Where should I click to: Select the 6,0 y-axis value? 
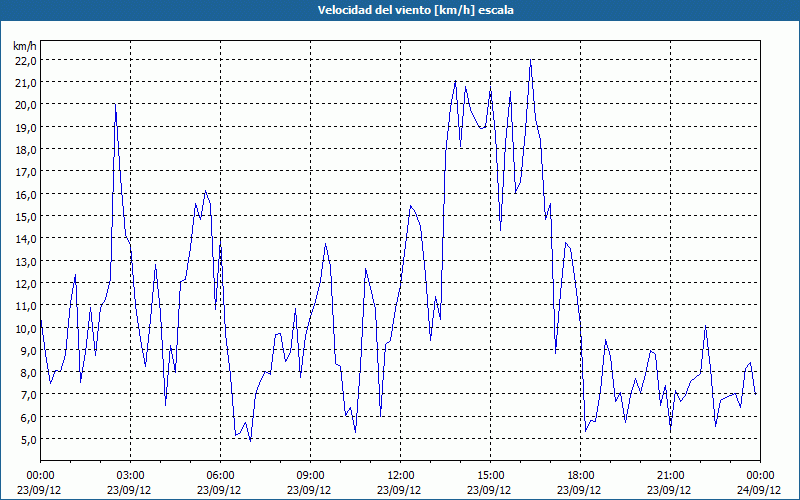coord(28,417)
